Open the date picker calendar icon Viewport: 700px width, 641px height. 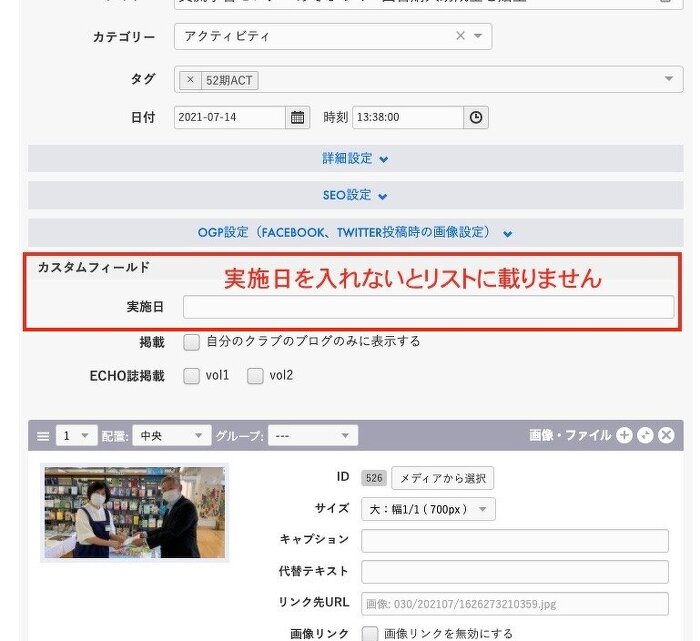click(298, 117)
